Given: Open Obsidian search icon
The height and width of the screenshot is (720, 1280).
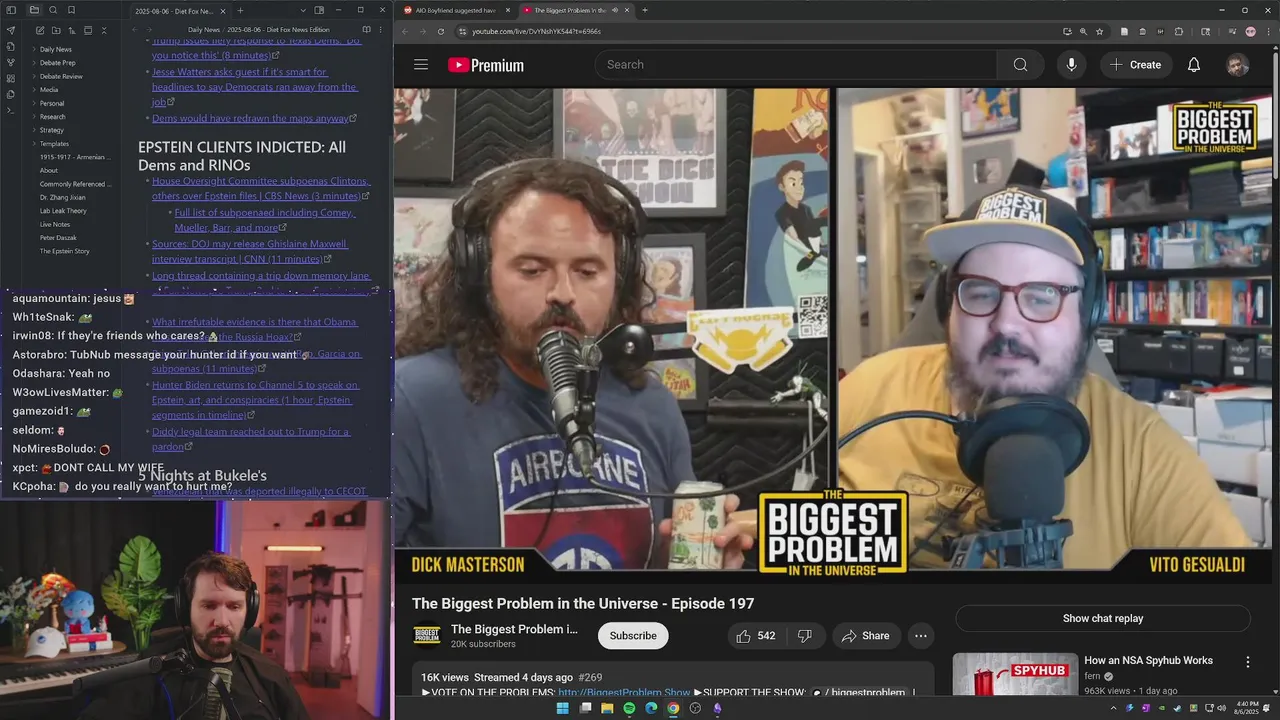Looking at the screenshot, I should [x=53, y=10].
